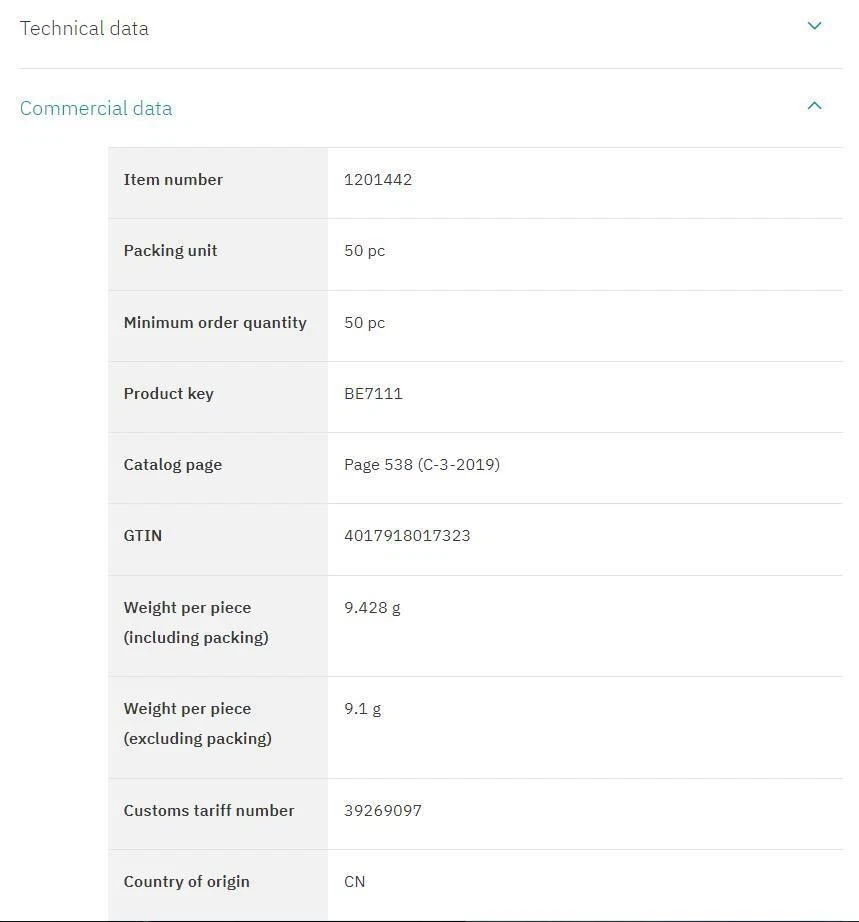Click the Customs tariff number label
This screenshot has width=859, height=922.
click(x=209, y=810)
